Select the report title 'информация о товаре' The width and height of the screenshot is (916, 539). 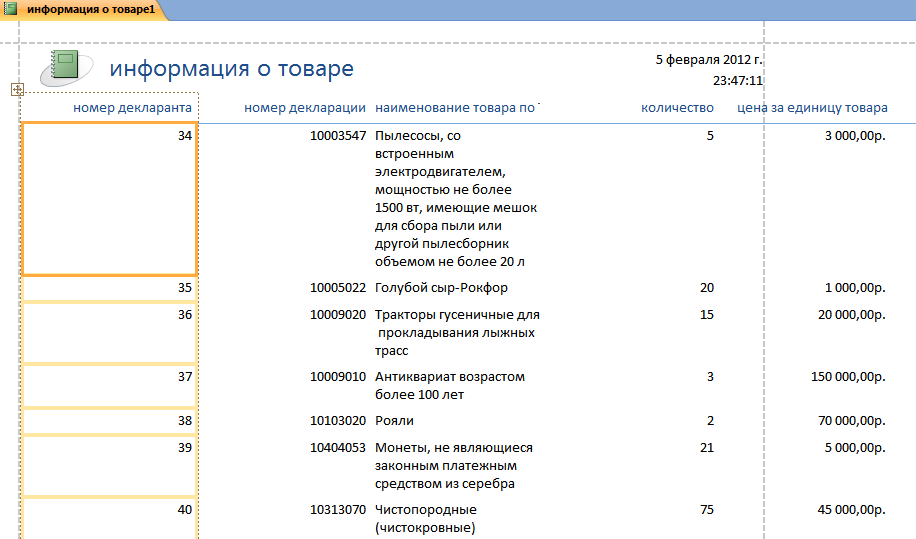pos(231,68)
